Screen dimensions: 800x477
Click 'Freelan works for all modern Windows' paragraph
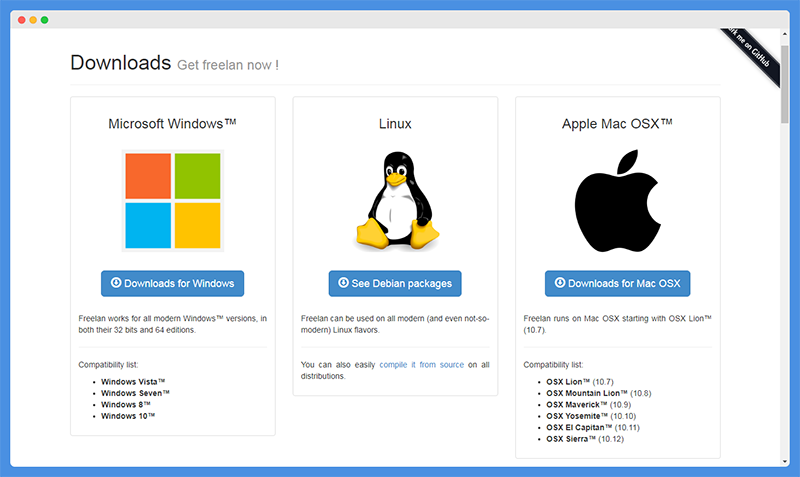[x=172, y=324]
